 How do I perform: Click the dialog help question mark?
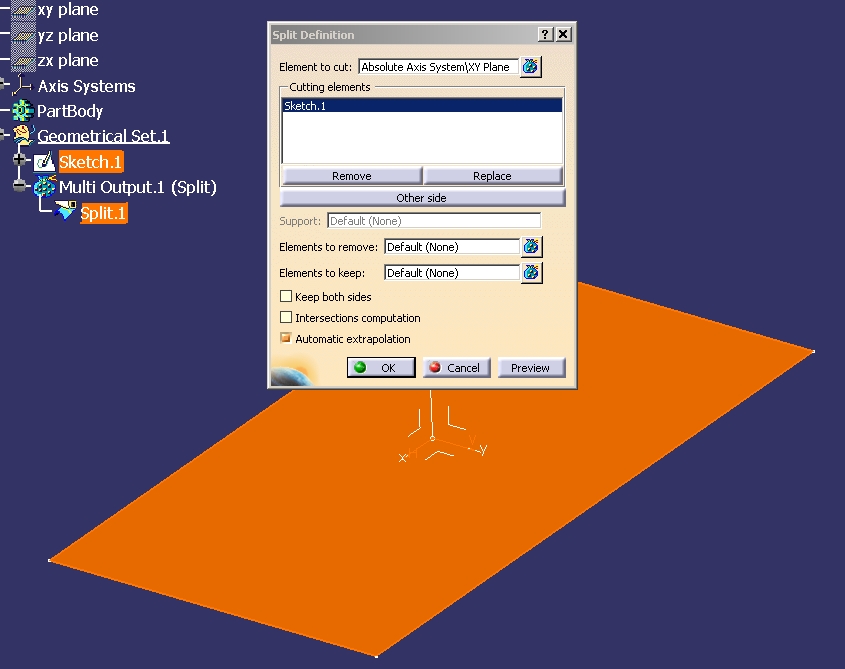545,35
